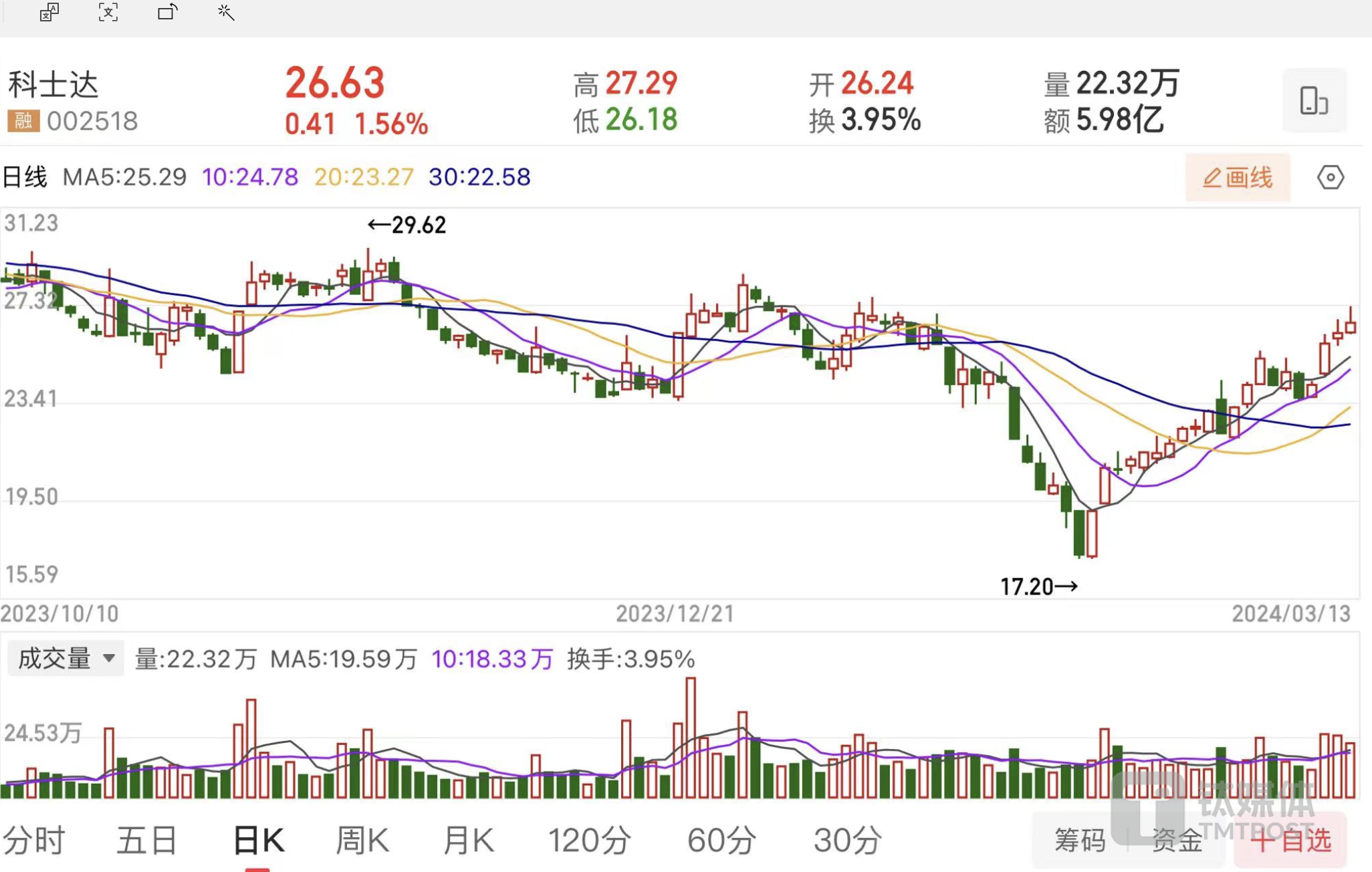Switch to the 分时 tab
1372x872 pixels.
(x=34, y=840)
